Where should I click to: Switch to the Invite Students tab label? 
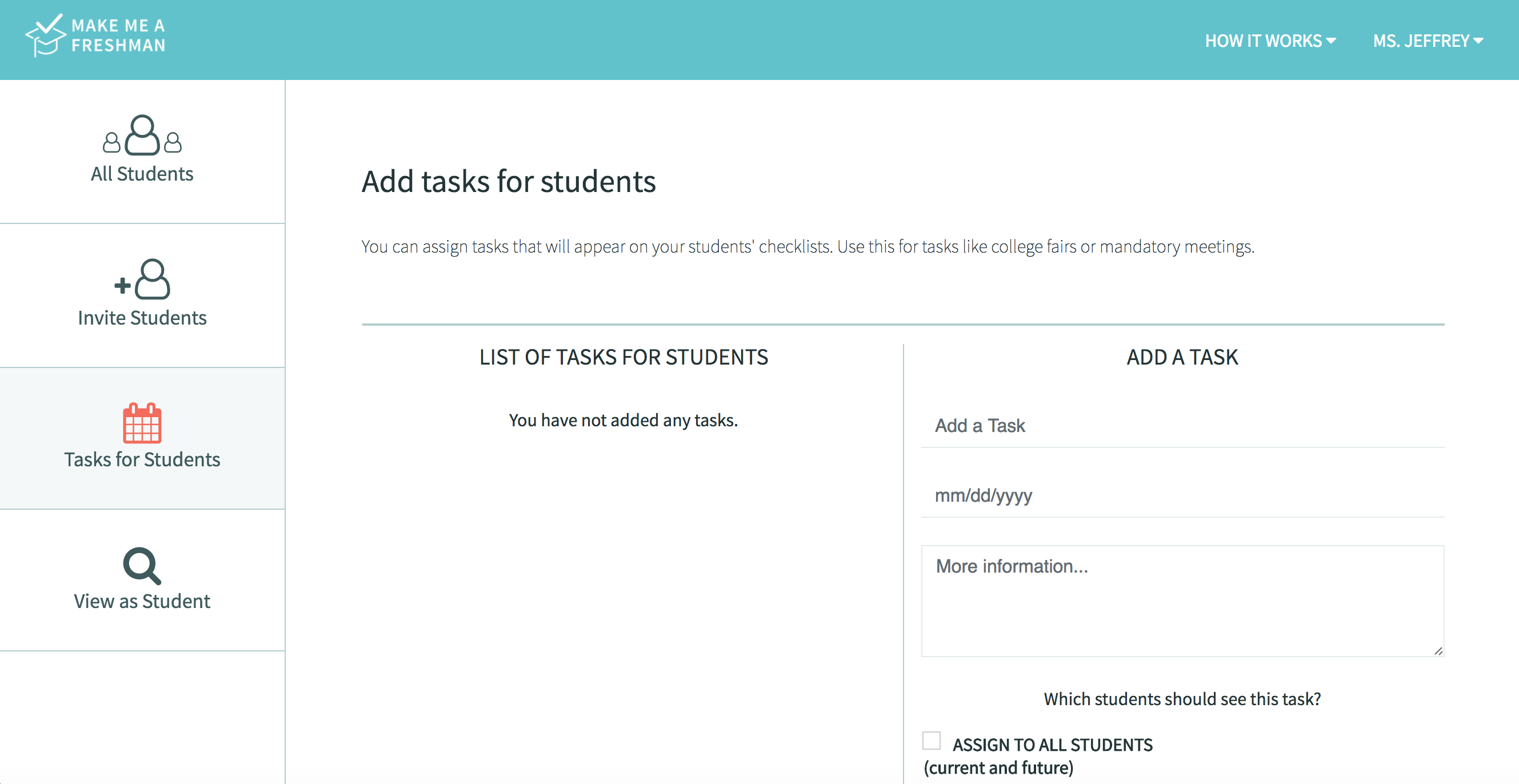(142, 318)
